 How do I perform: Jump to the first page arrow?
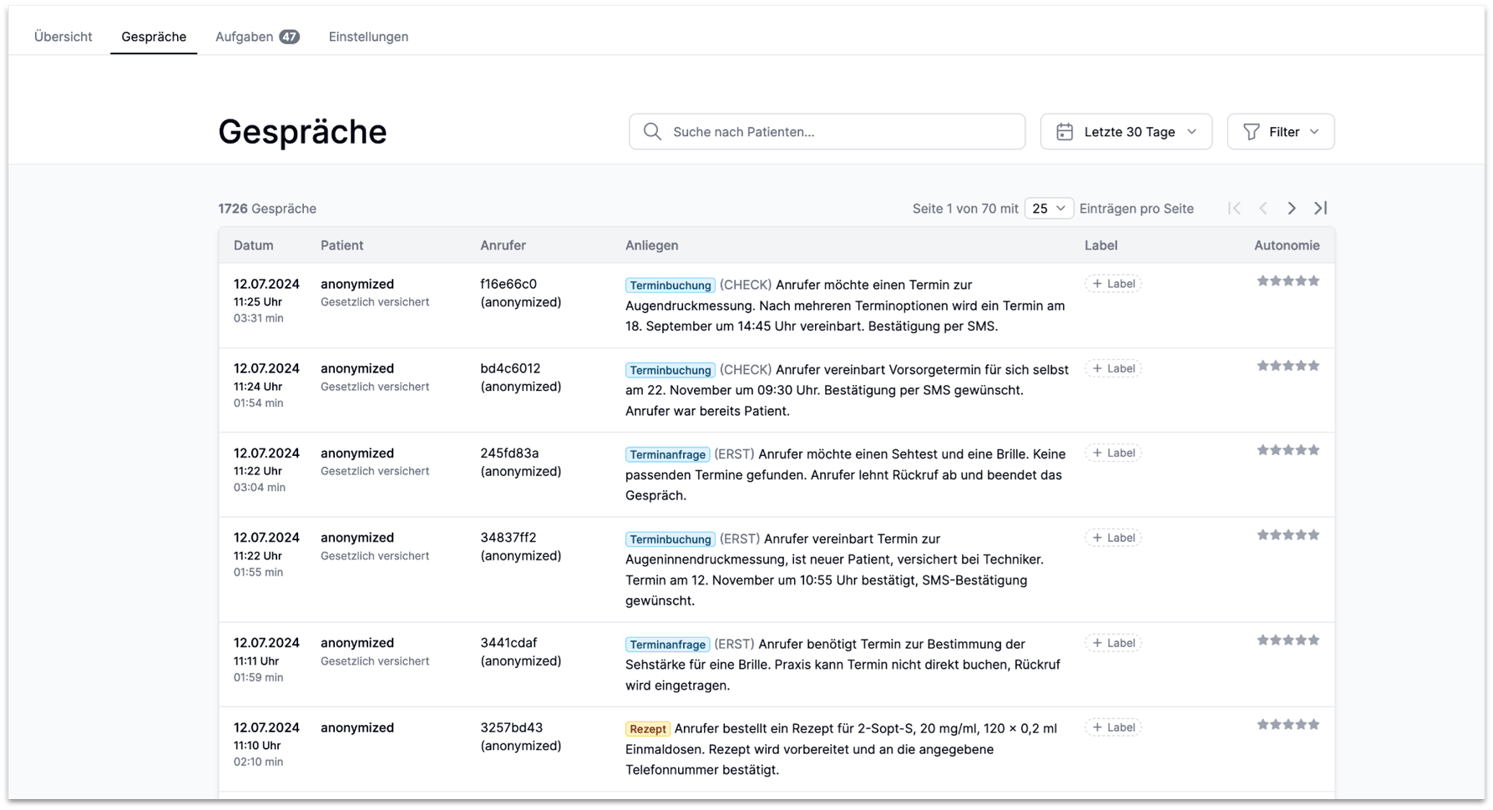coord(1234,208)
